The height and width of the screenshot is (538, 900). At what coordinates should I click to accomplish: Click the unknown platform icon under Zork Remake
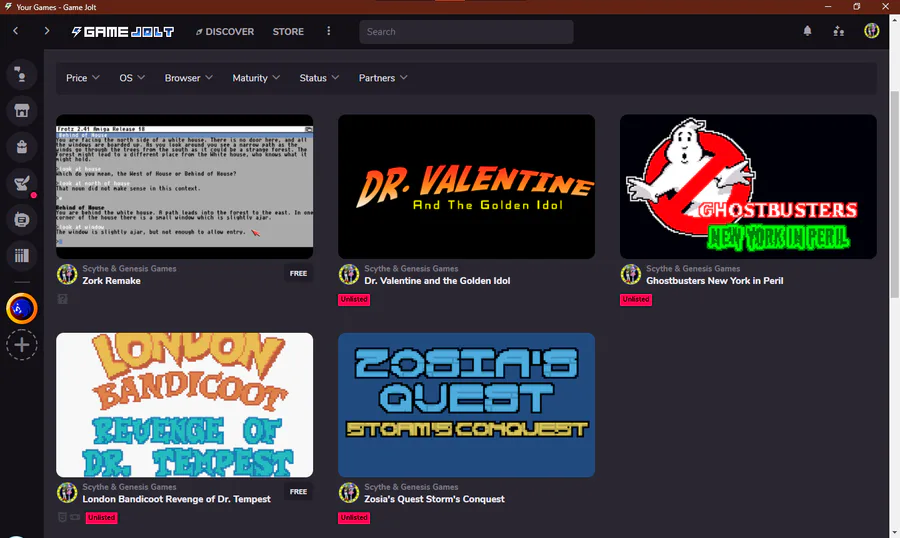click(x=63, y=299)
